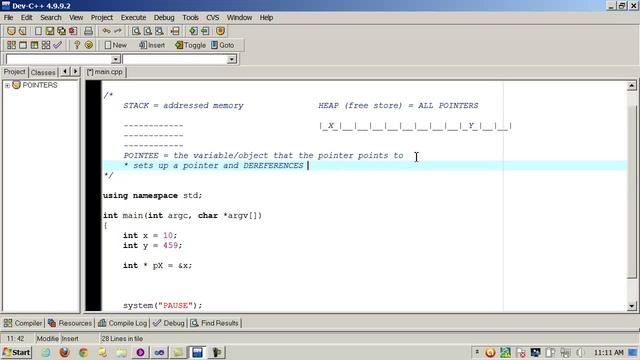Click the Undo toolbar icon
Viewport: 640px width, 360px height.
[107, 31]
